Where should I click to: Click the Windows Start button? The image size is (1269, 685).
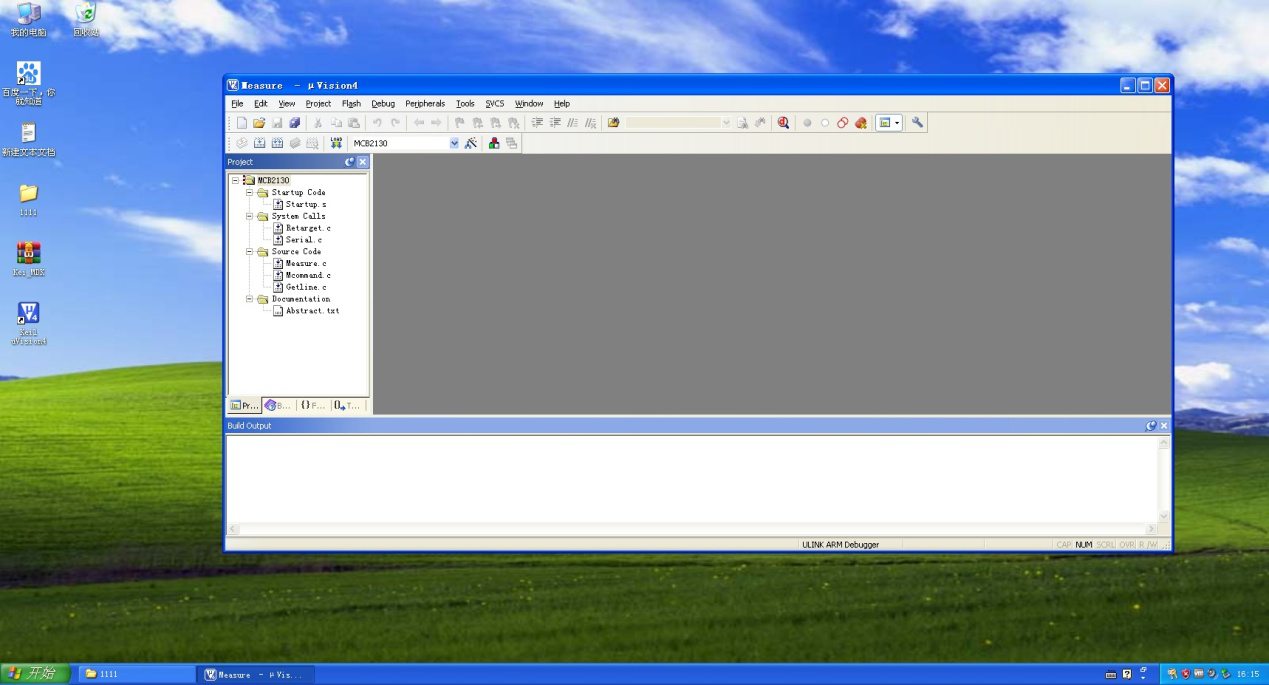pos(35,674)
